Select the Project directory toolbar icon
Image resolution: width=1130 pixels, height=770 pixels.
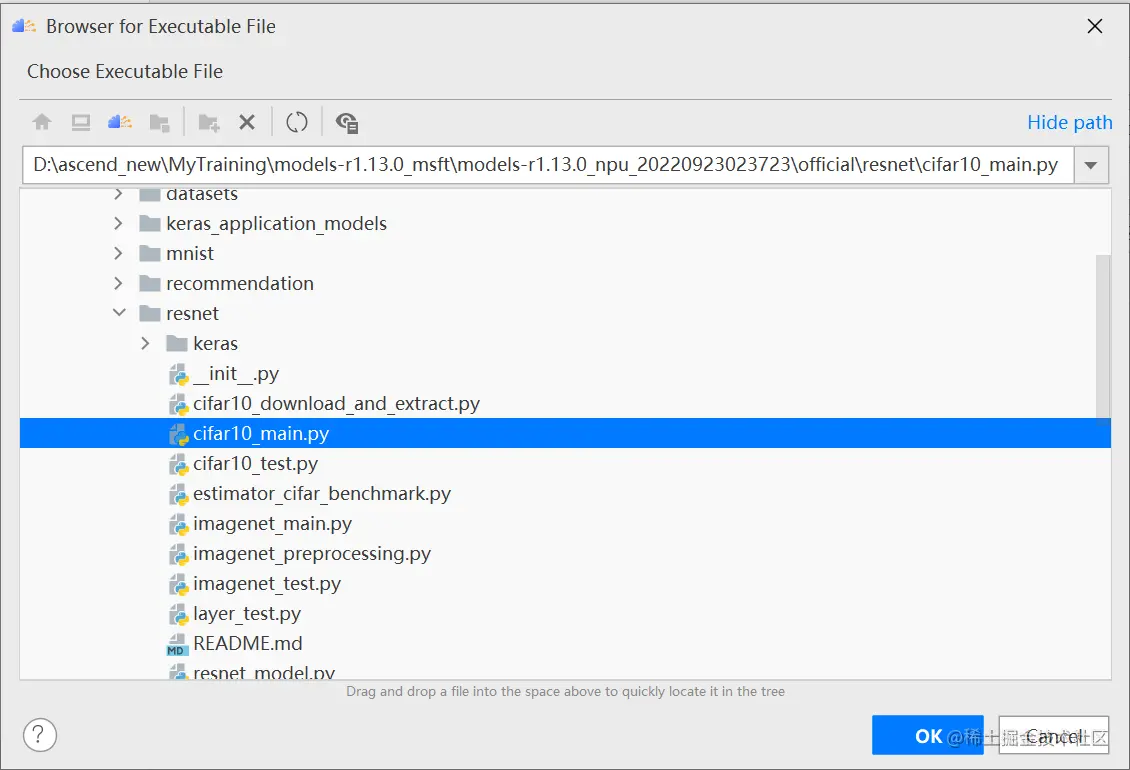[x=120, y=123]
